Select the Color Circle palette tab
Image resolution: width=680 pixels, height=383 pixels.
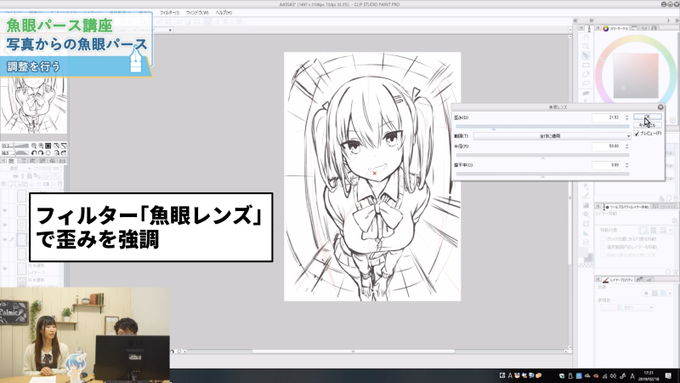615,28
